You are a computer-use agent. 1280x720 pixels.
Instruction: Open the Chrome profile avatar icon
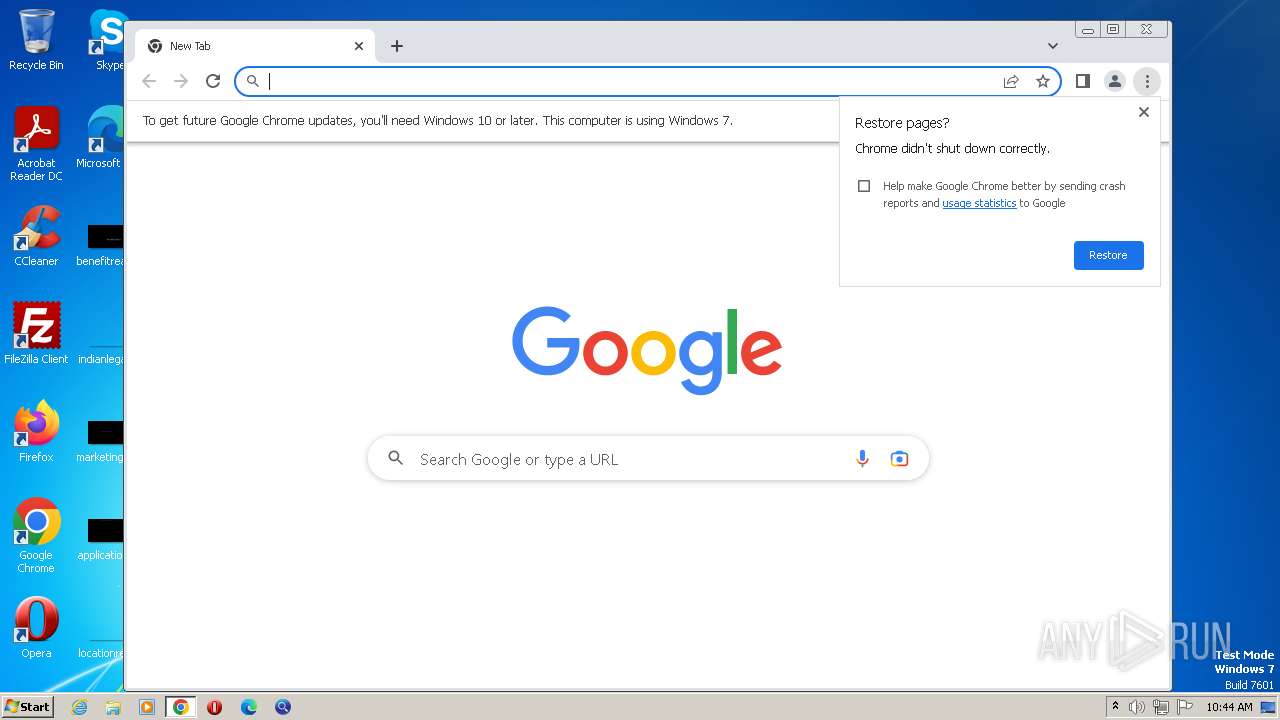(1114, 81)
